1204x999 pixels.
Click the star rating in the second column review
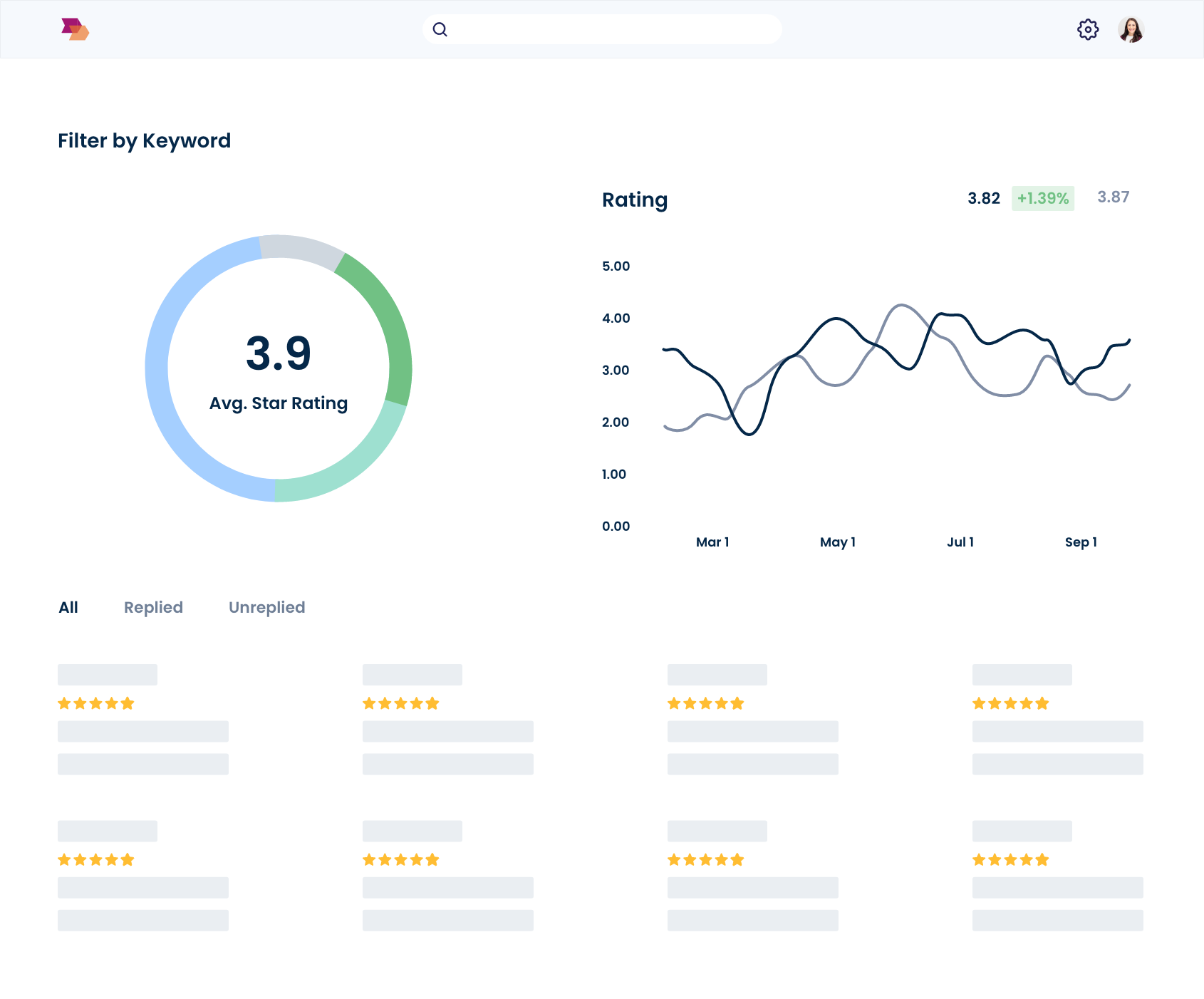click(400, 703)
